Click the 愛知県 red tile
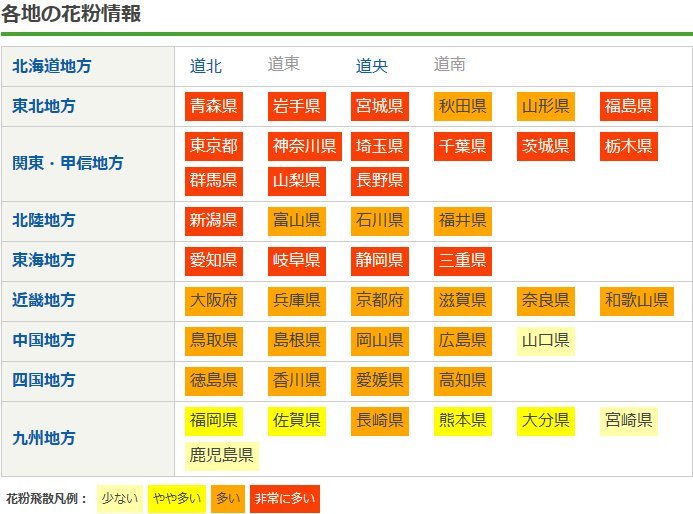 [x=214, y=260]
